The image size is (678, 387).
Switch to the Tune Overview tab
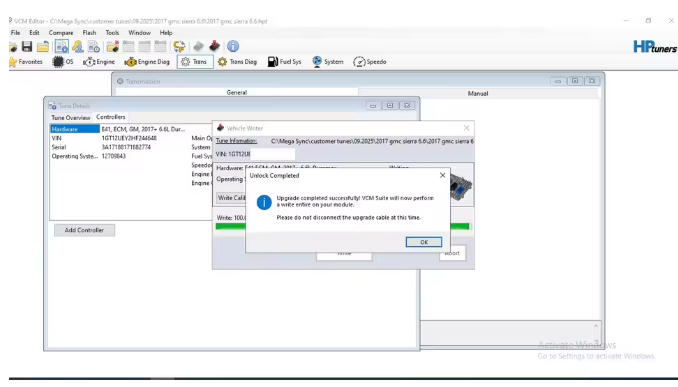[71, 118]
